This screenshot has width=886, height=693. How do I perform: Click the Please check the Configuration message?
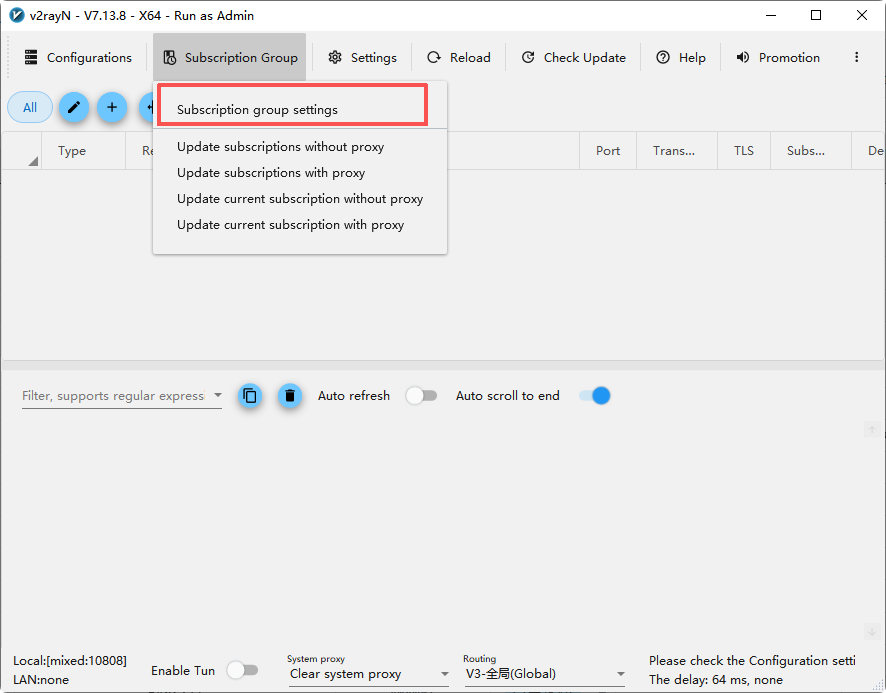click(752, 661)
